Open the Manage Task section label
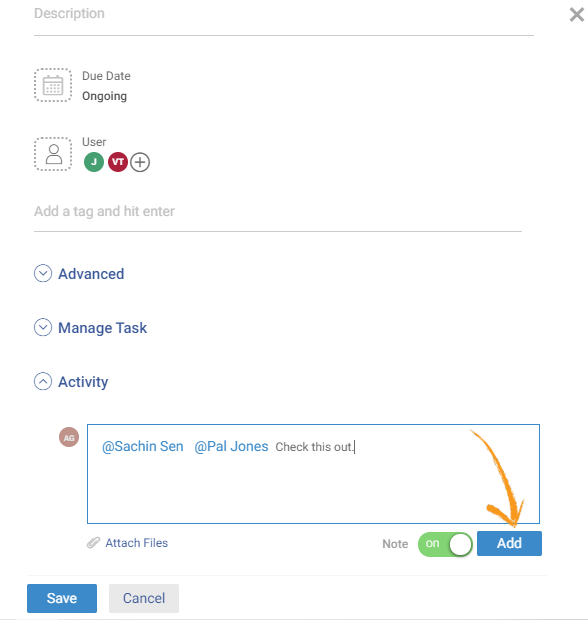Viewport: 588px width, 620px height. pyautogui.click(x=102, y=328)
